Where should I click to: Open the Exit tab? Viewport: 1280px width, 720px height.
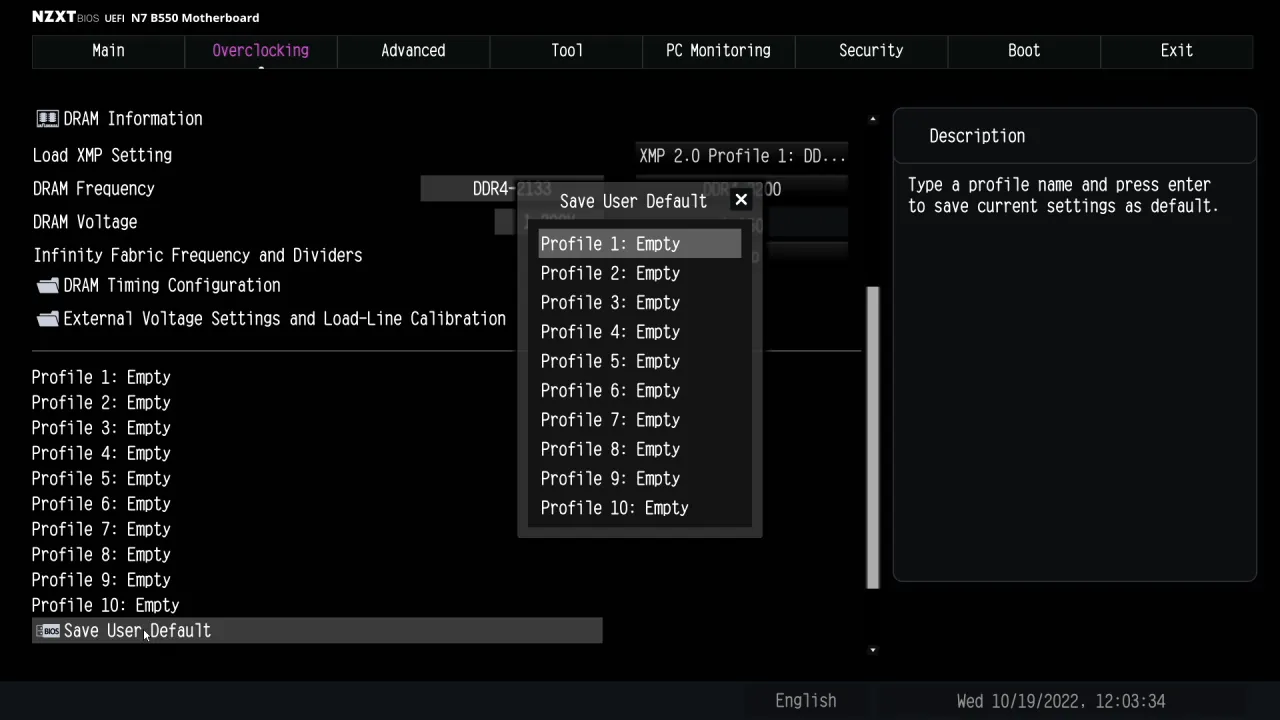pos(1176,51)
